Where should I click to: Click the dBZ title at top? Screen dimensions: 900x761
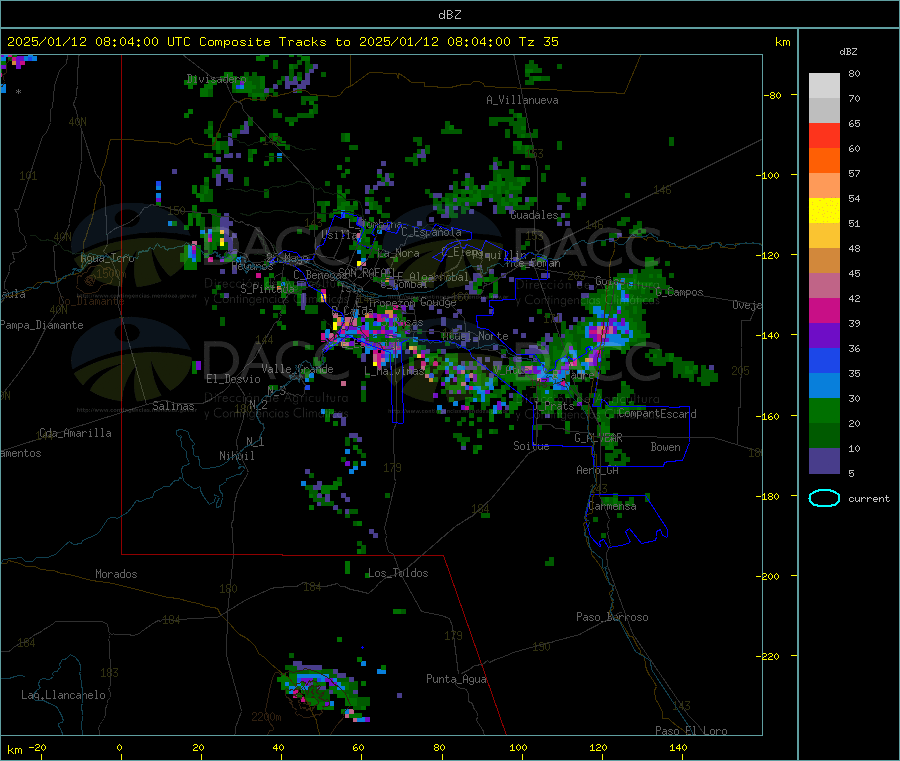click(x=449, y=15)
